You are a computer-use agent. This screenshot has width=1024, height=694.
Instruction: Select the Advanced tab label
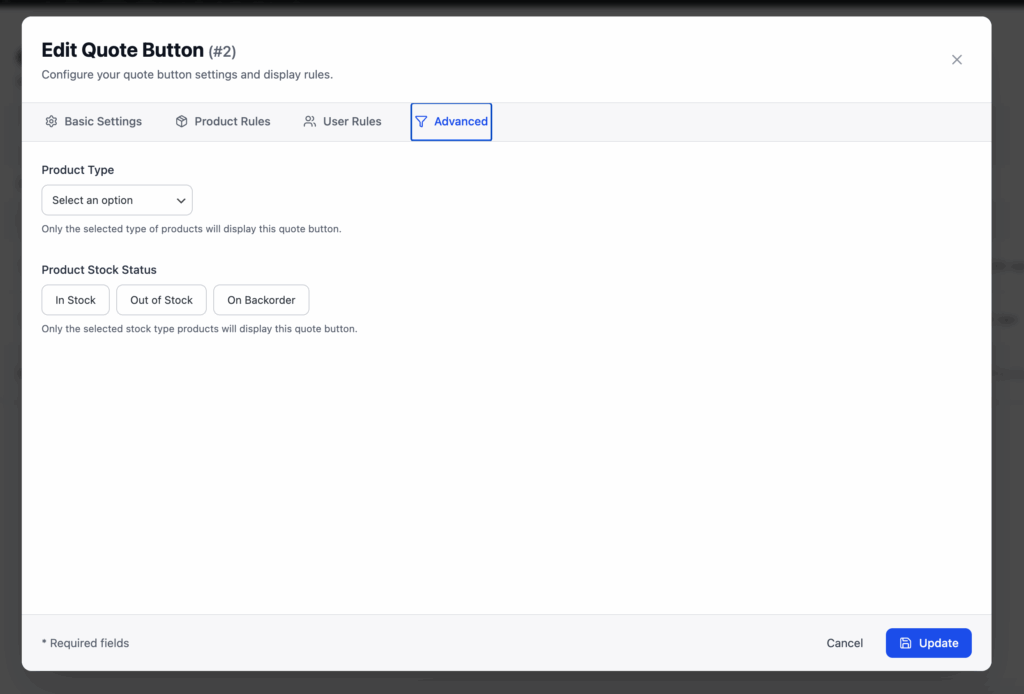click(x=461, y=122)
